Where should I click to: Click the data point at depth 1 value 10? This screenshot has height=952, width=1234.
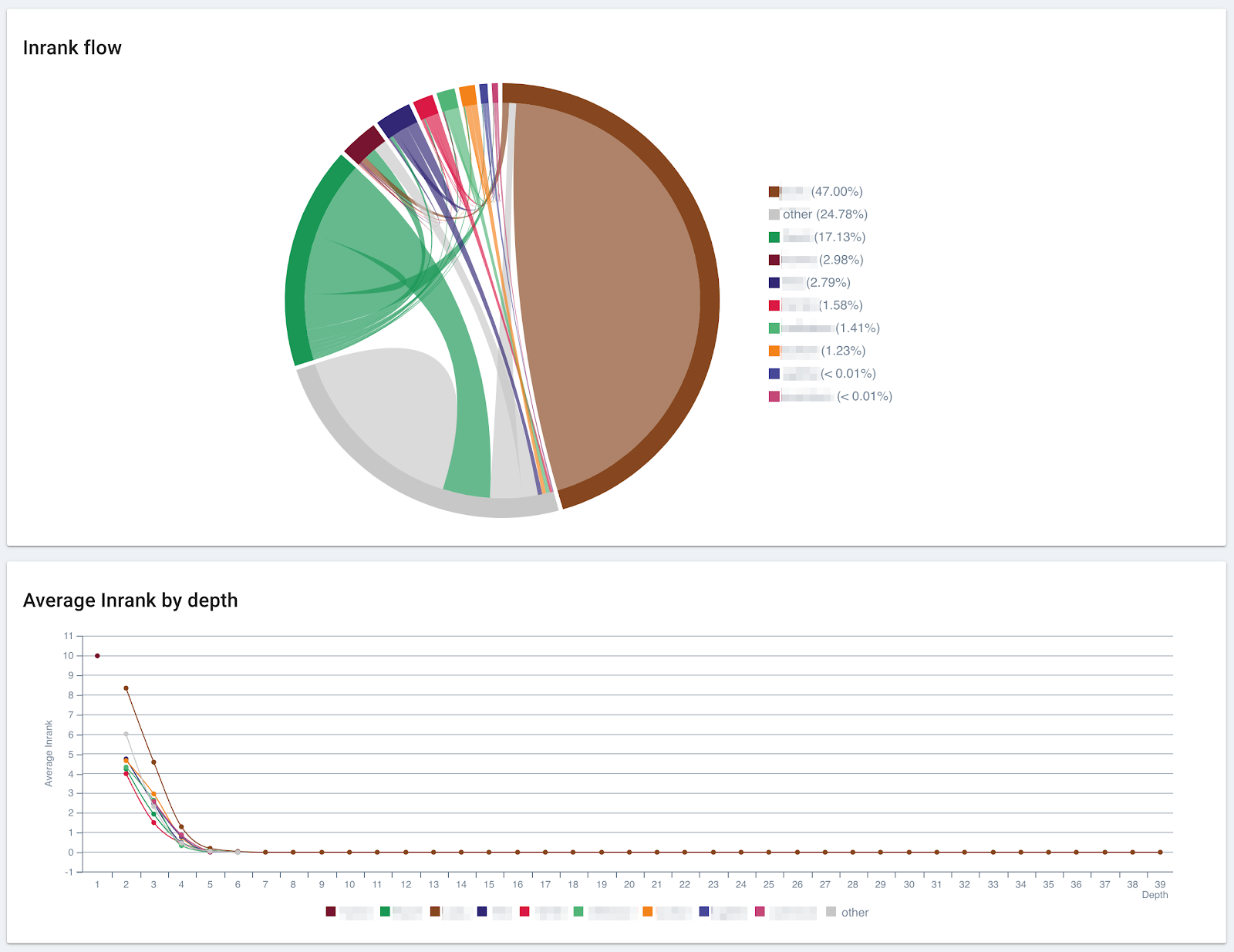point(97,655)
